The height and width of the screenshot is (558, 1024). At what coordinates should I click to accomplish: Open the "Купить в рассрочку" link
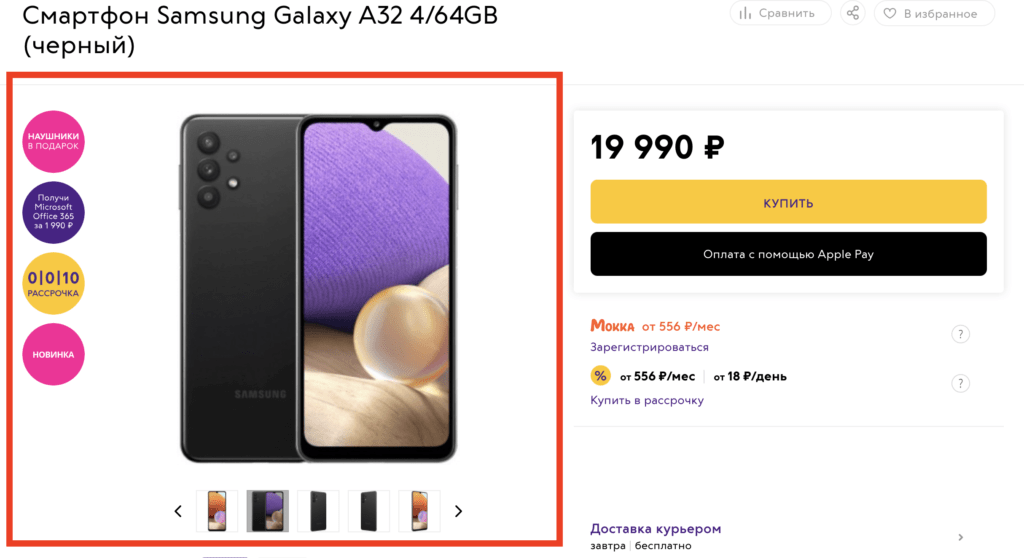click(647, 400)
